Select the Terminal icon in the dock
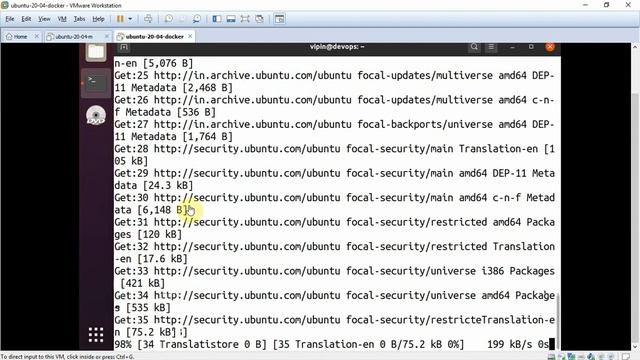 96,83
